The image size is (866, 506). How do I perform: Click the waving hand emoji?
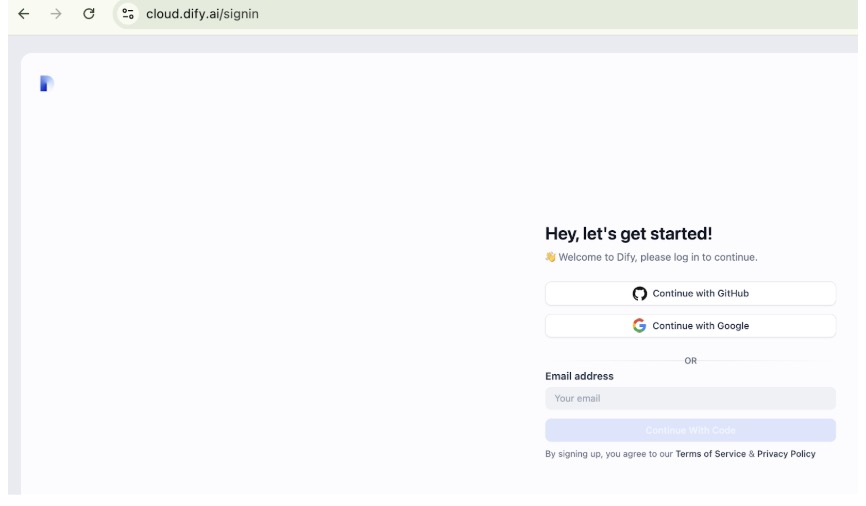tap(550, 257)
